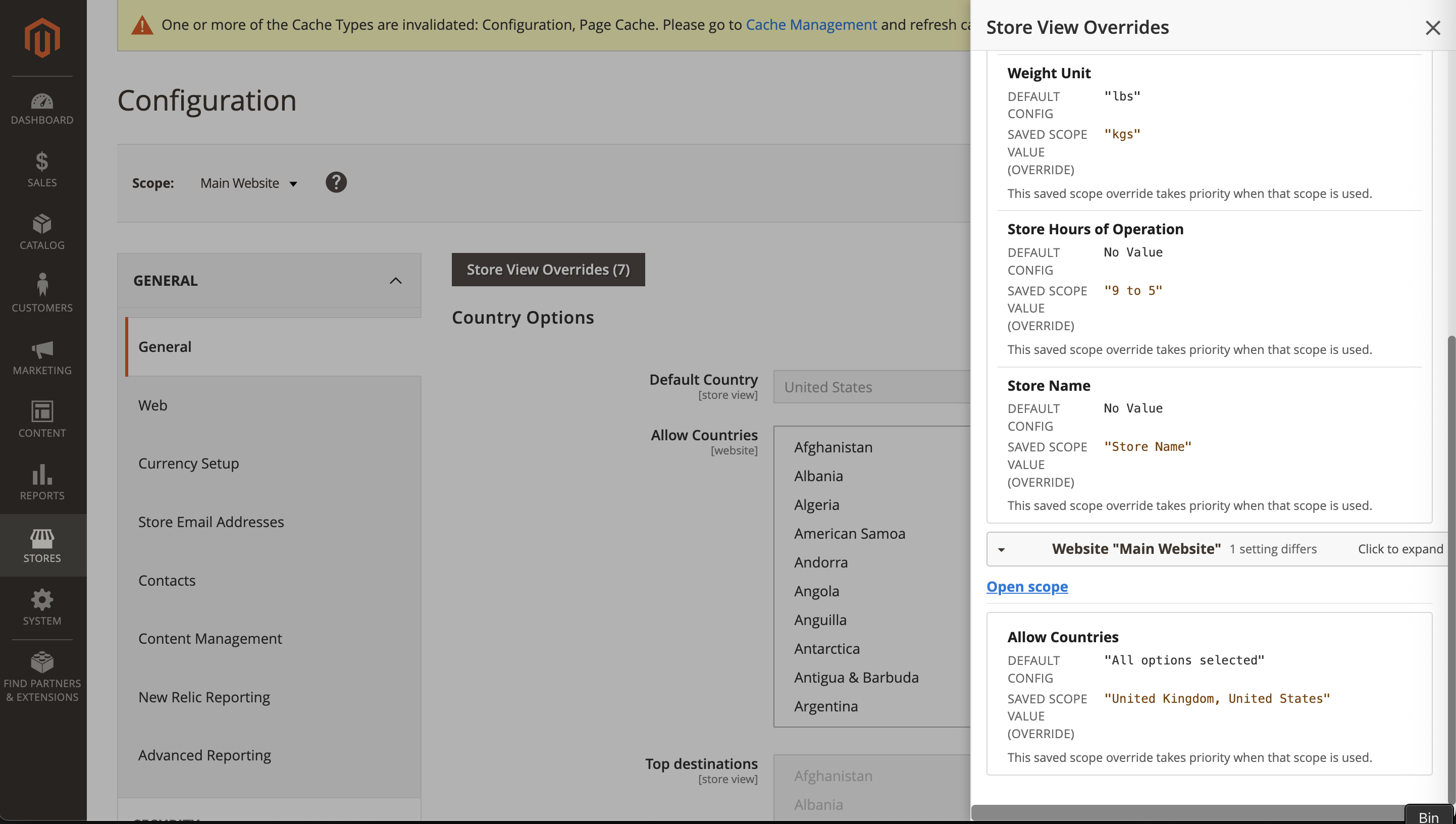This screenshot has width=1456, height=824.
Task: Select Currency Setup menu item
Action: coord(273,463)
